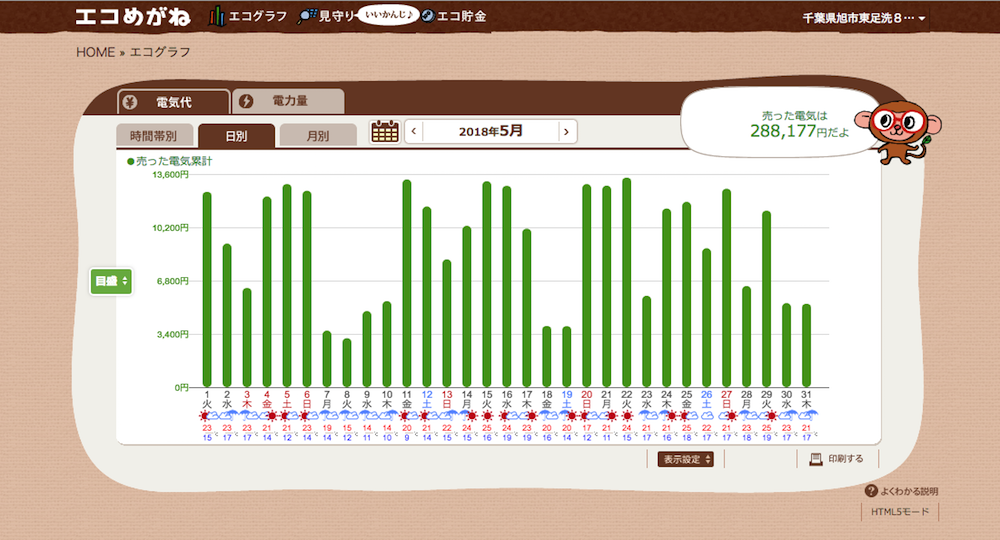Click the bar for May 8
1000x540 pixels.
point(347,363)
